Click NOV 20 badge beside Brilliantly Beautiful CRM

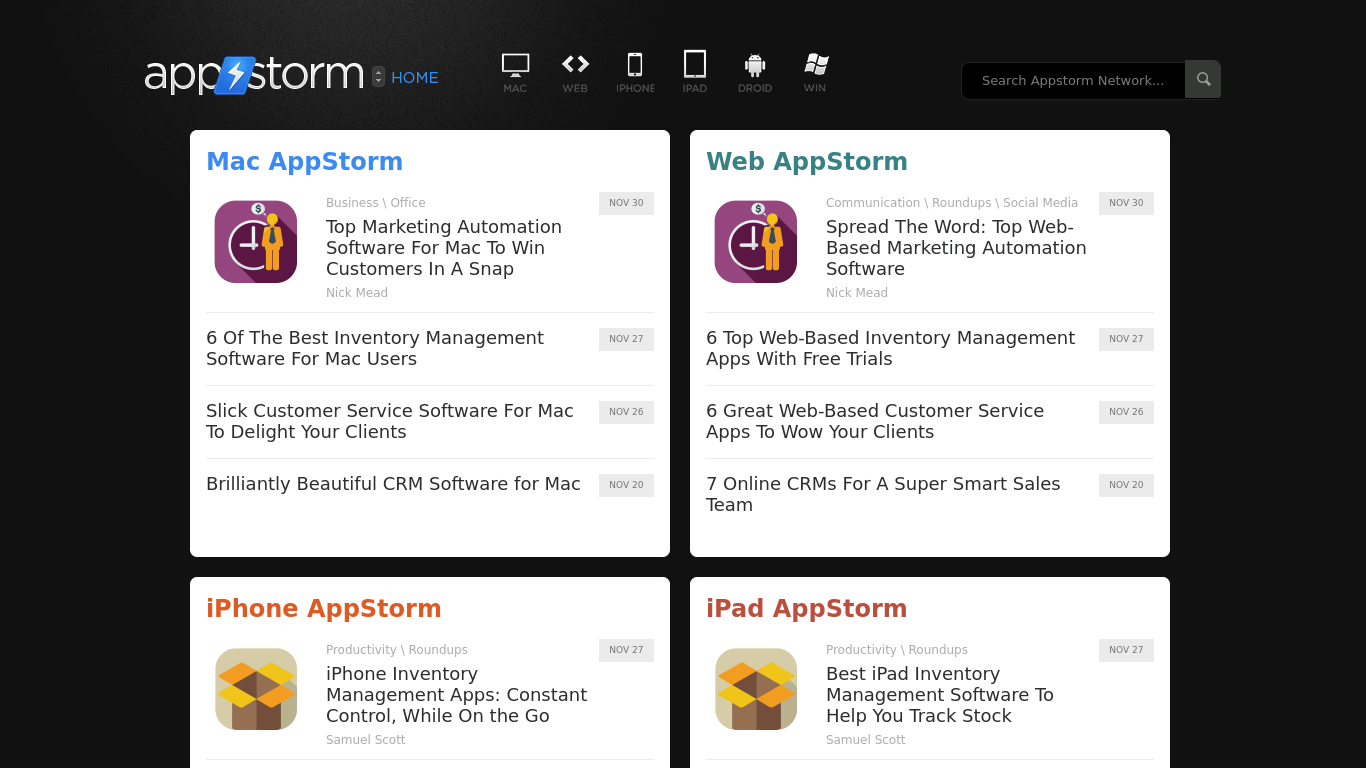(x=626, y=485)
